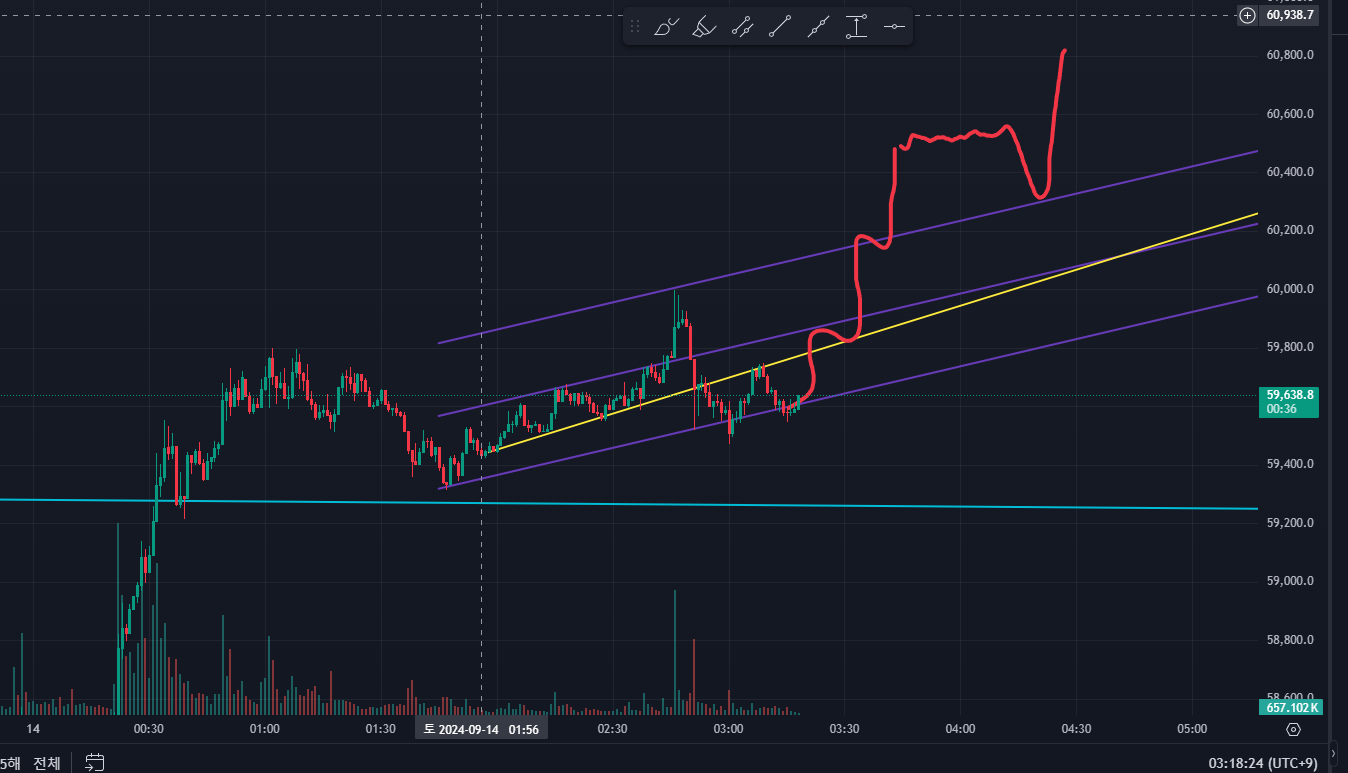Select the Extended Line tool
Viewport: 1348px width, 773px height.
click(x=818, y=27)
